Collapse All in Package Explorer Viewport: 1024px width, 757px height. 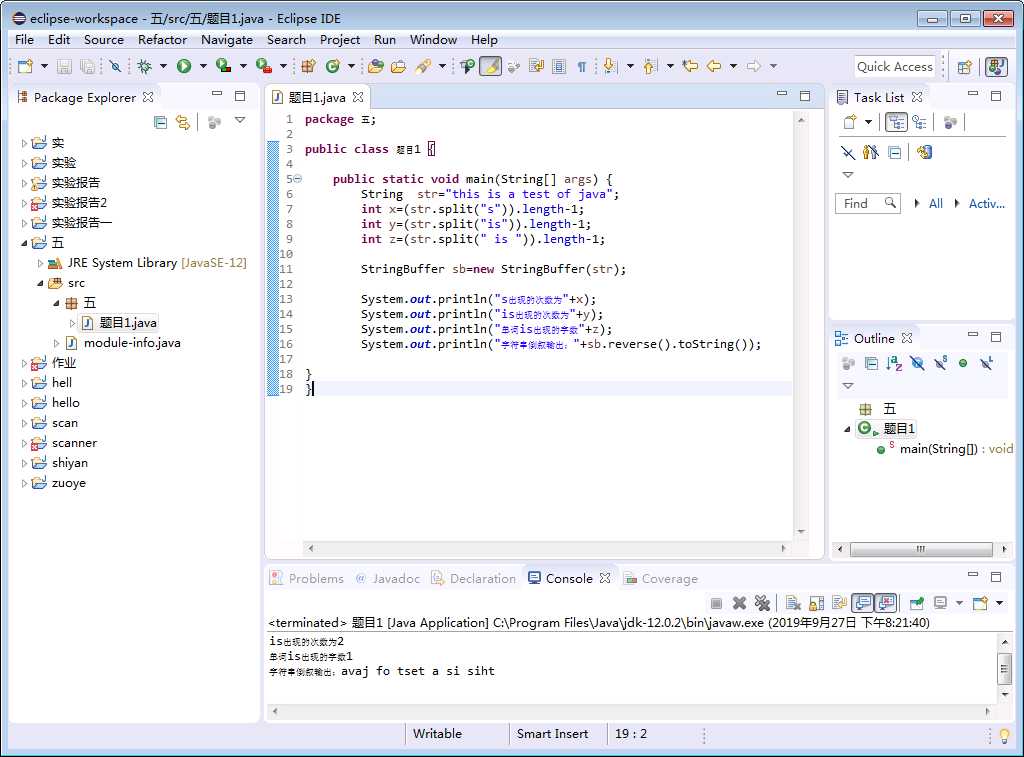pos(160,122)
